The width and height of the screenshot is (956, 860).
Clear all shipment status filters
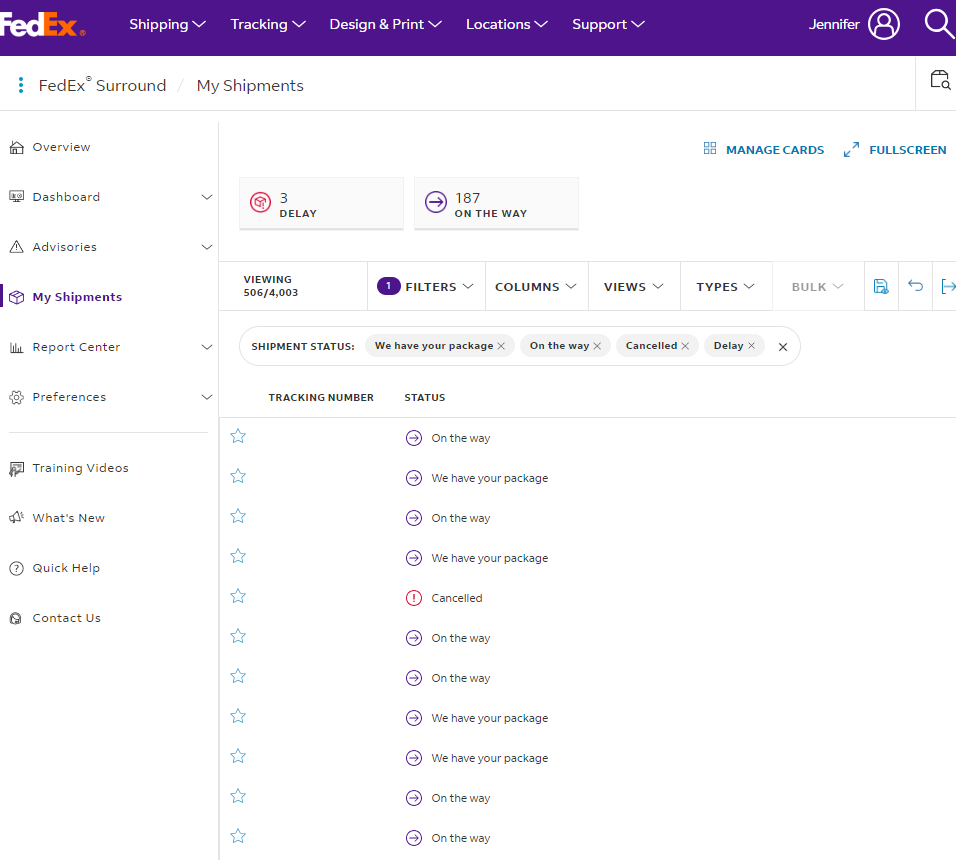click(x=783, y=347)
